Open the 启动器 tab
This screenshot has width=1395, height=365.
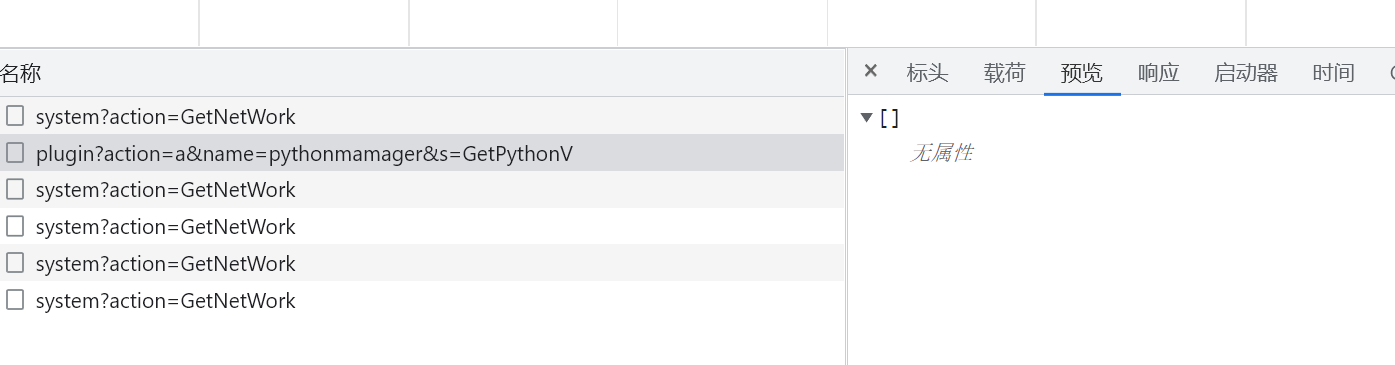pos(1246,72)
